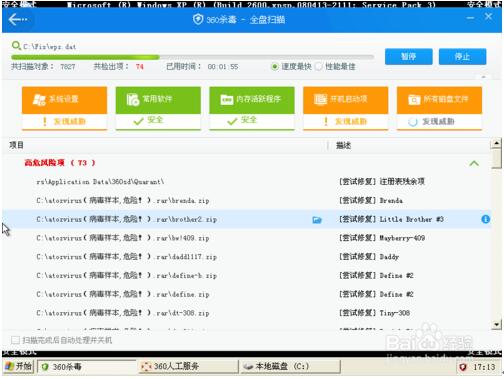Click the elapsed time 00:01:55

(x=223, y=67)
